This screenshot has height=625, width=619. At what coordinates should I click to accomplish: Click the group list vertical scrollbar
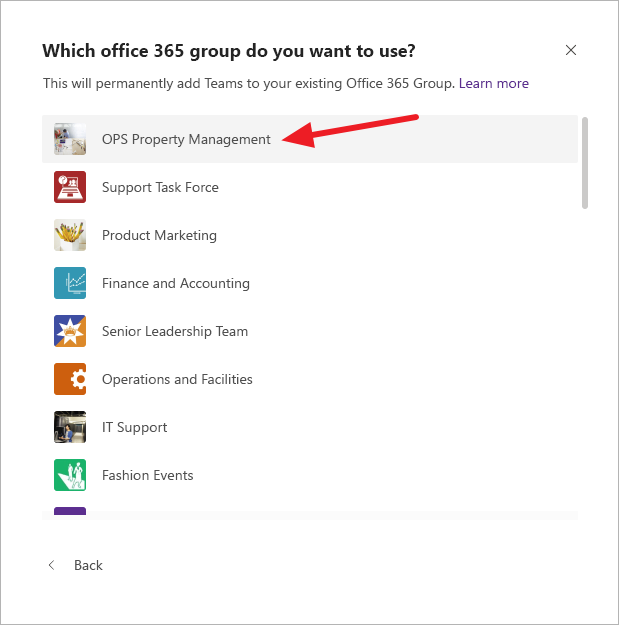[x=585, y=163]
